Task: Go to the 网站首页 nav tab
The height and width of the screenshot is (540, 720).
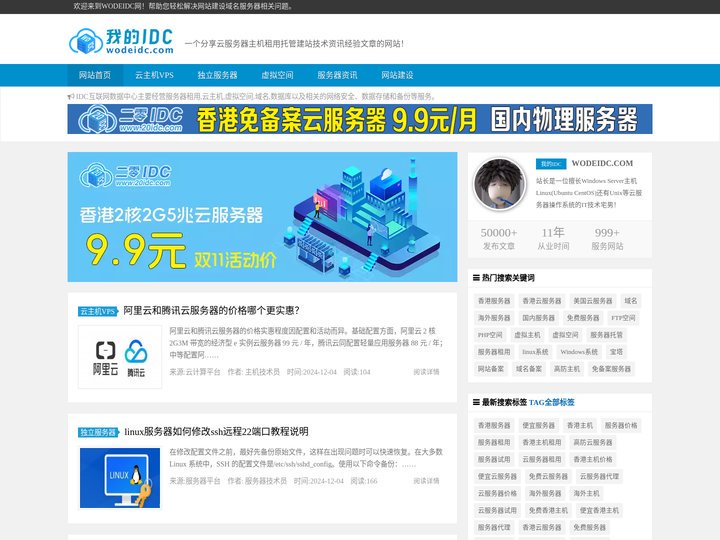Action: [95, 75]
